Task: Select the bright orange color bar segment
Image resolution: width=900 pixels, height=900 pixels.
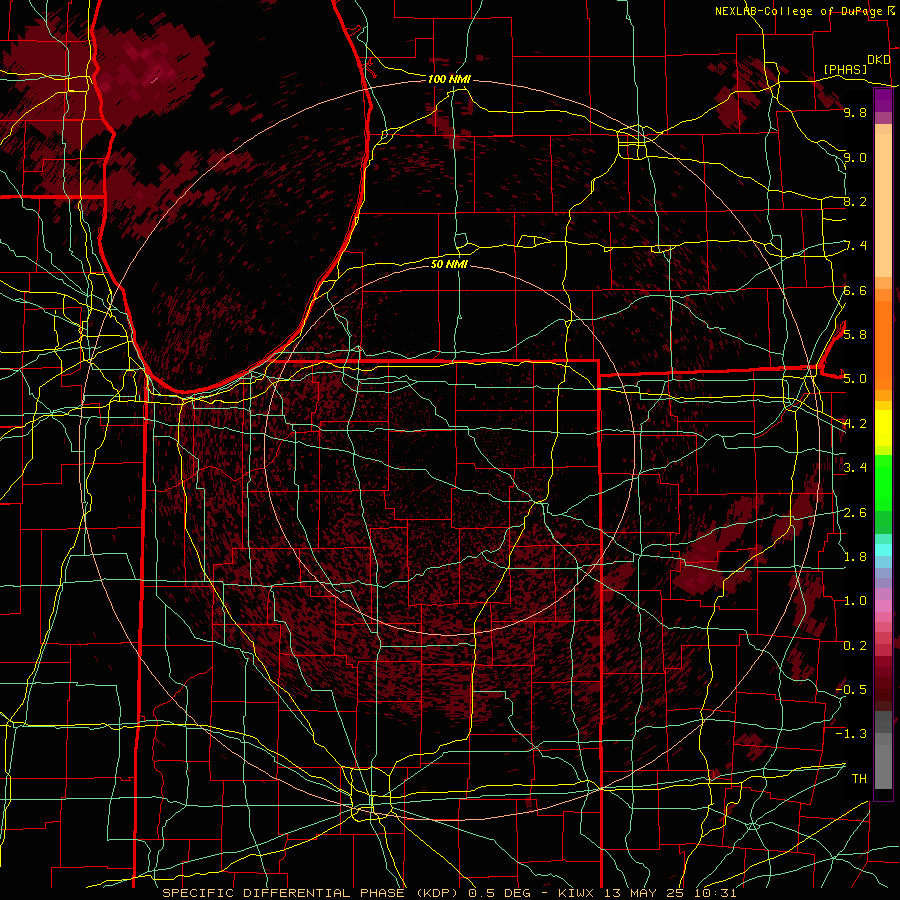Action: point(883,344)
